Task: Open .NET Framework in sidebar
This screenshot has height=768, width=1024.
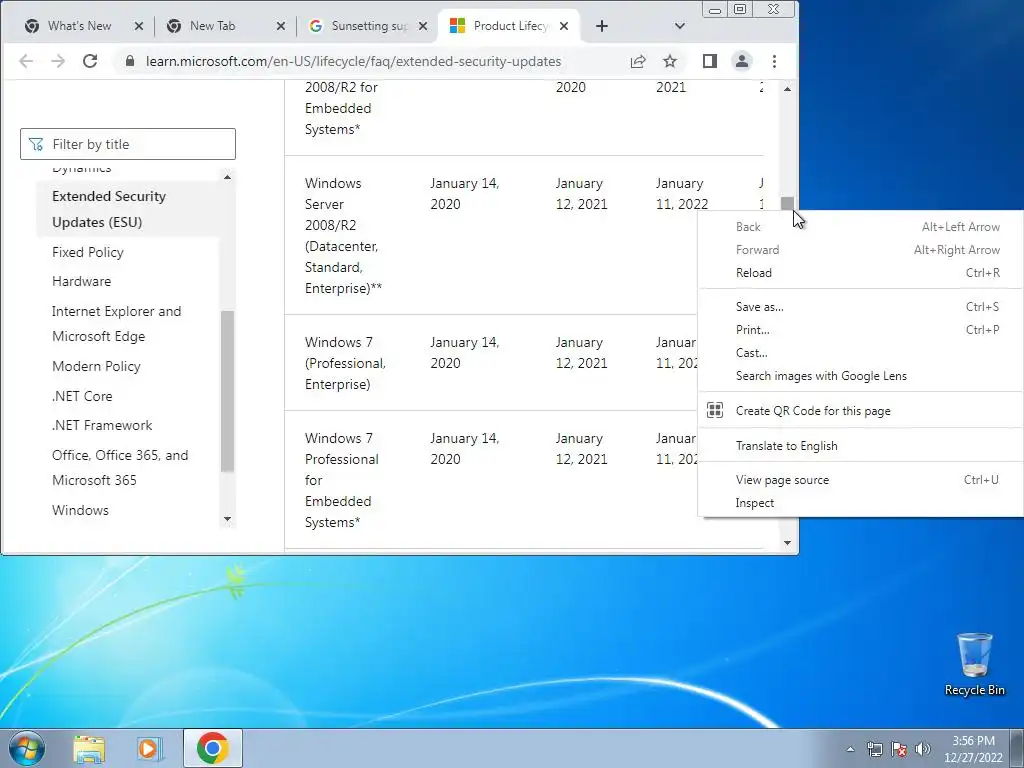Action: click(102, 425)
